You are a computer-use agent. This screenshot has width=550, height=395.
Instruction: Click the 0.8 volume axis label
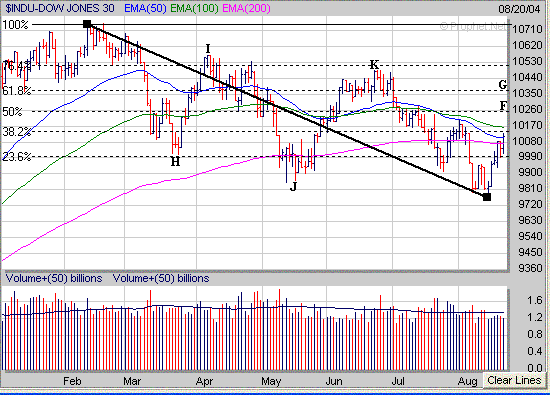(535, 334)
